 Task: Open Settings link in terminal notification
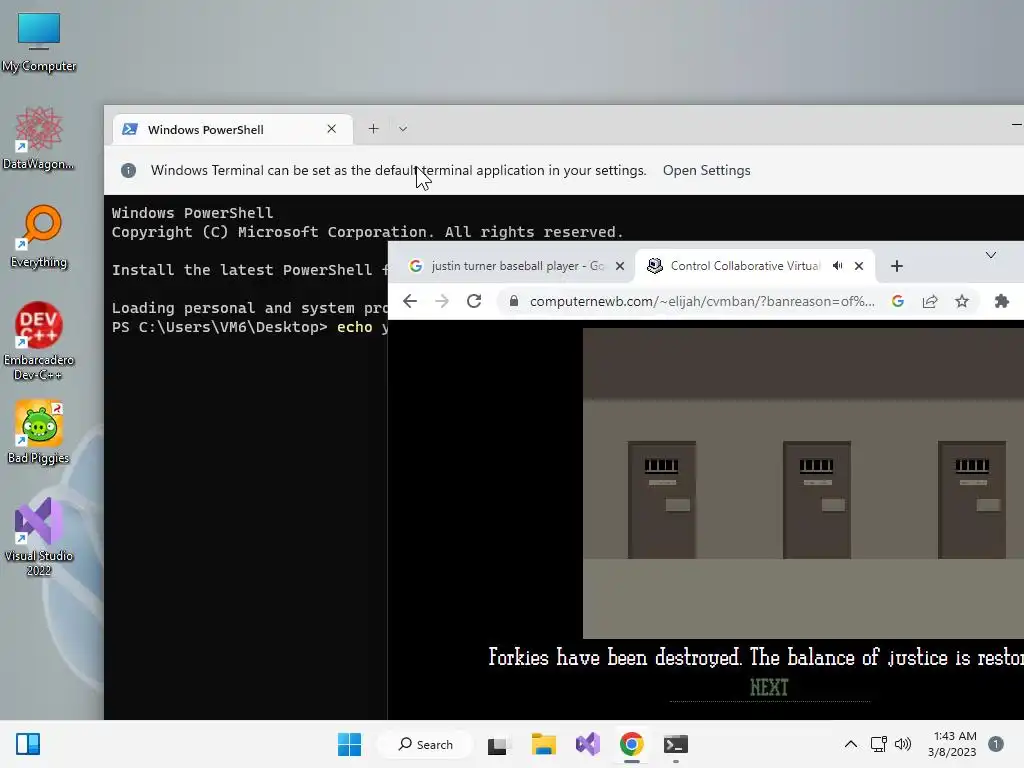coord(707,170)
